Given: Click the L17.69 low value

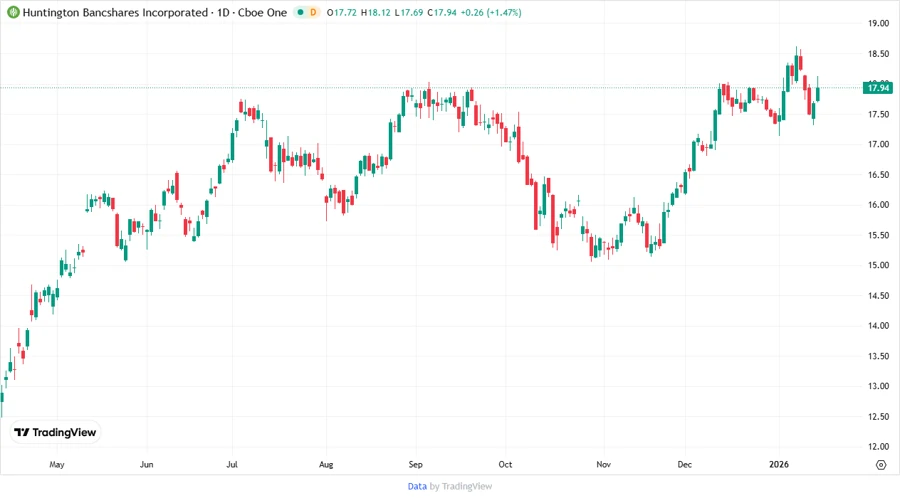Looking at the screenshot, I should point(409,13).
